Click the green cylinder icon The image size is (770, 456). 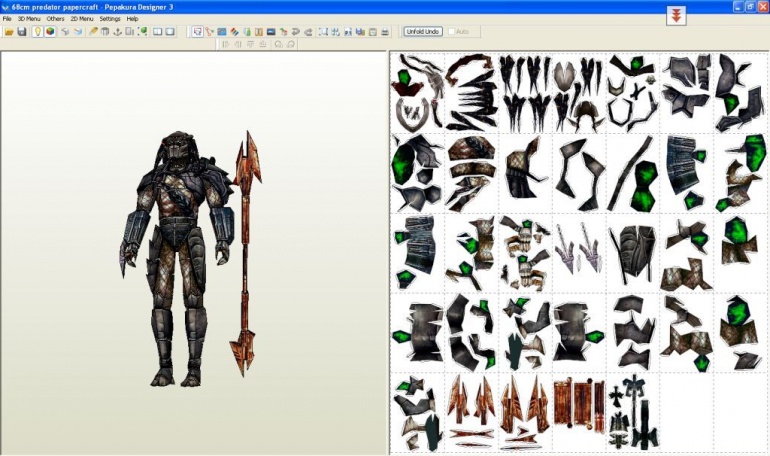pos(247,32)
